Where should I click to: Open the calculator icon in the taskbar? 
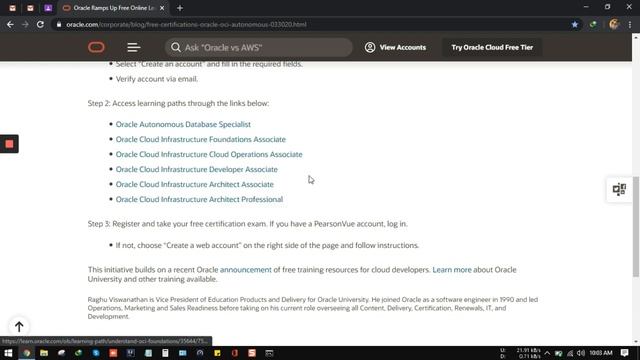pyautogui.click(x=165, y=353)
